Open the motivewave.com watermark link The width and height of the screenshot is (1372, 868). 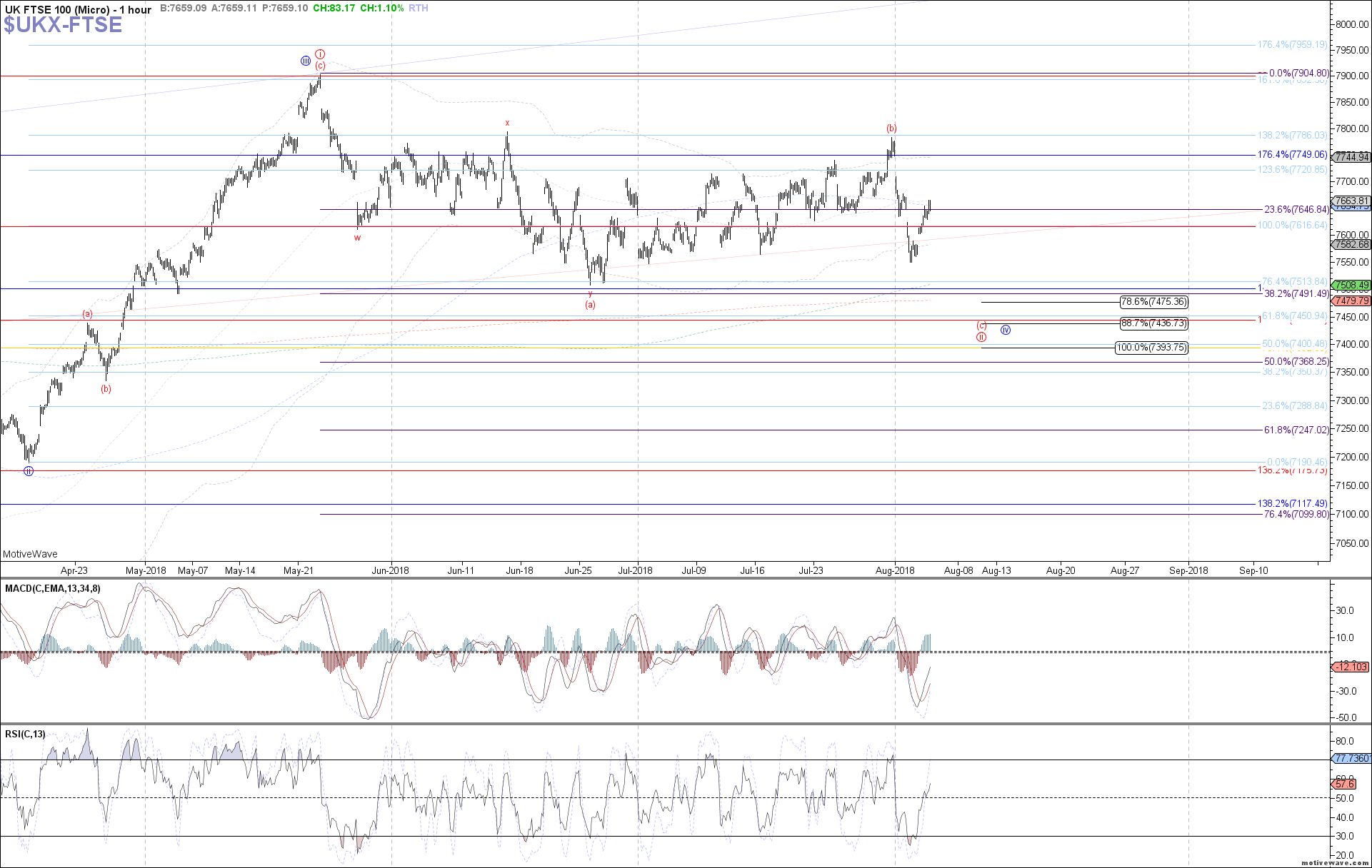click(1333, 863)
